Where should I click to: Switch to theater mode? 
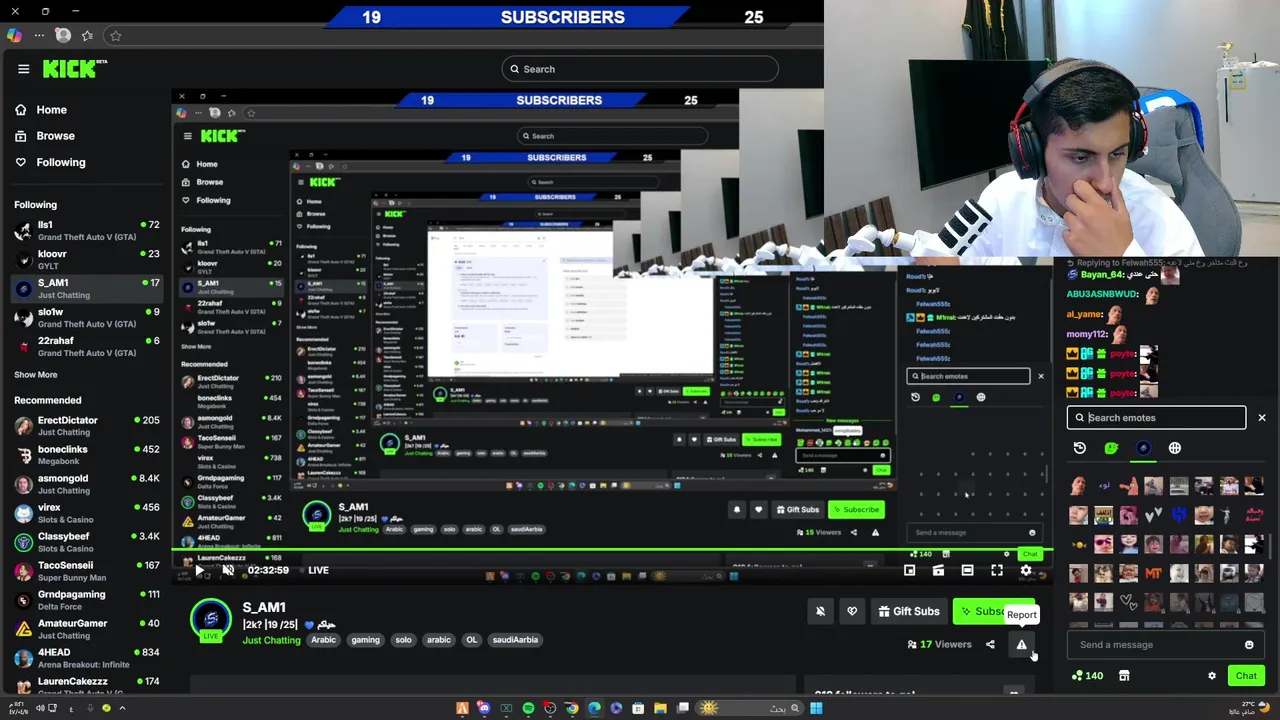(x=967, y=570)
